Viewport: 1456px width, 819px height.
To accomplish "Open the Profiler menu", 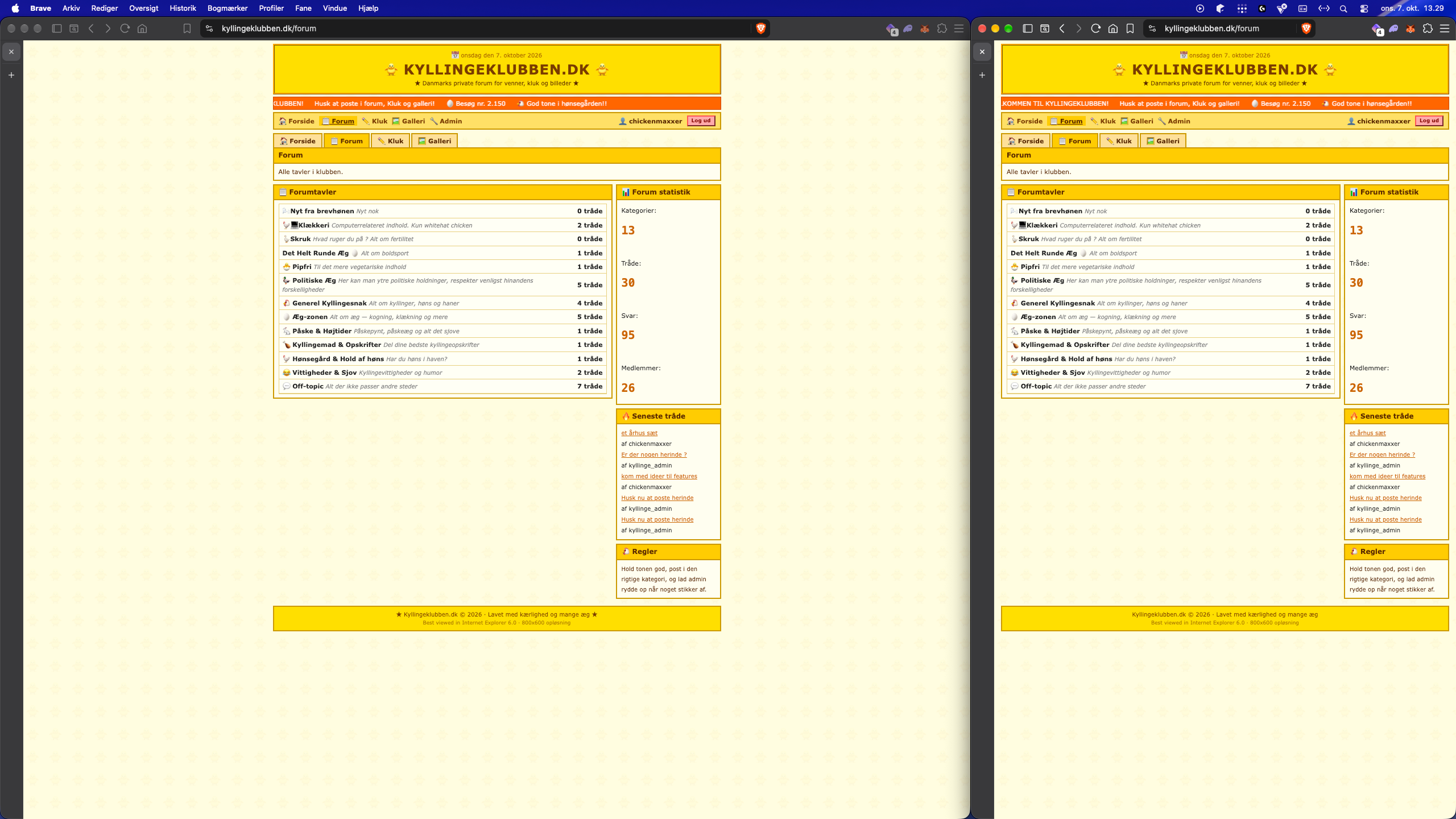I will pyautogui.click(x=271, y=8).
